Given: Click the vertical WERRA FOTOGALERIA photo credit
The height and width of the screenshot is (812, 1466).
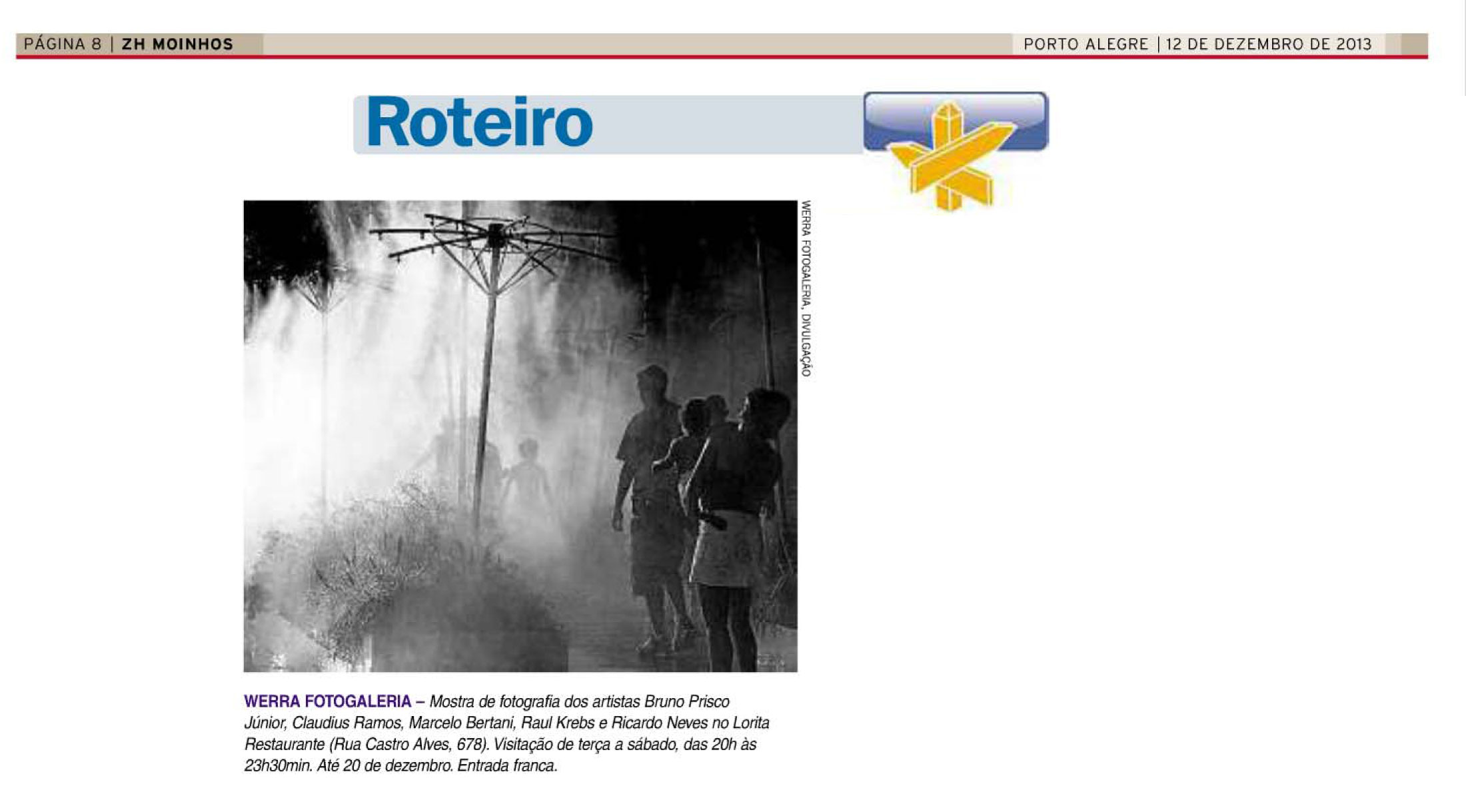Looking at the screenshot, I should 806,288.
